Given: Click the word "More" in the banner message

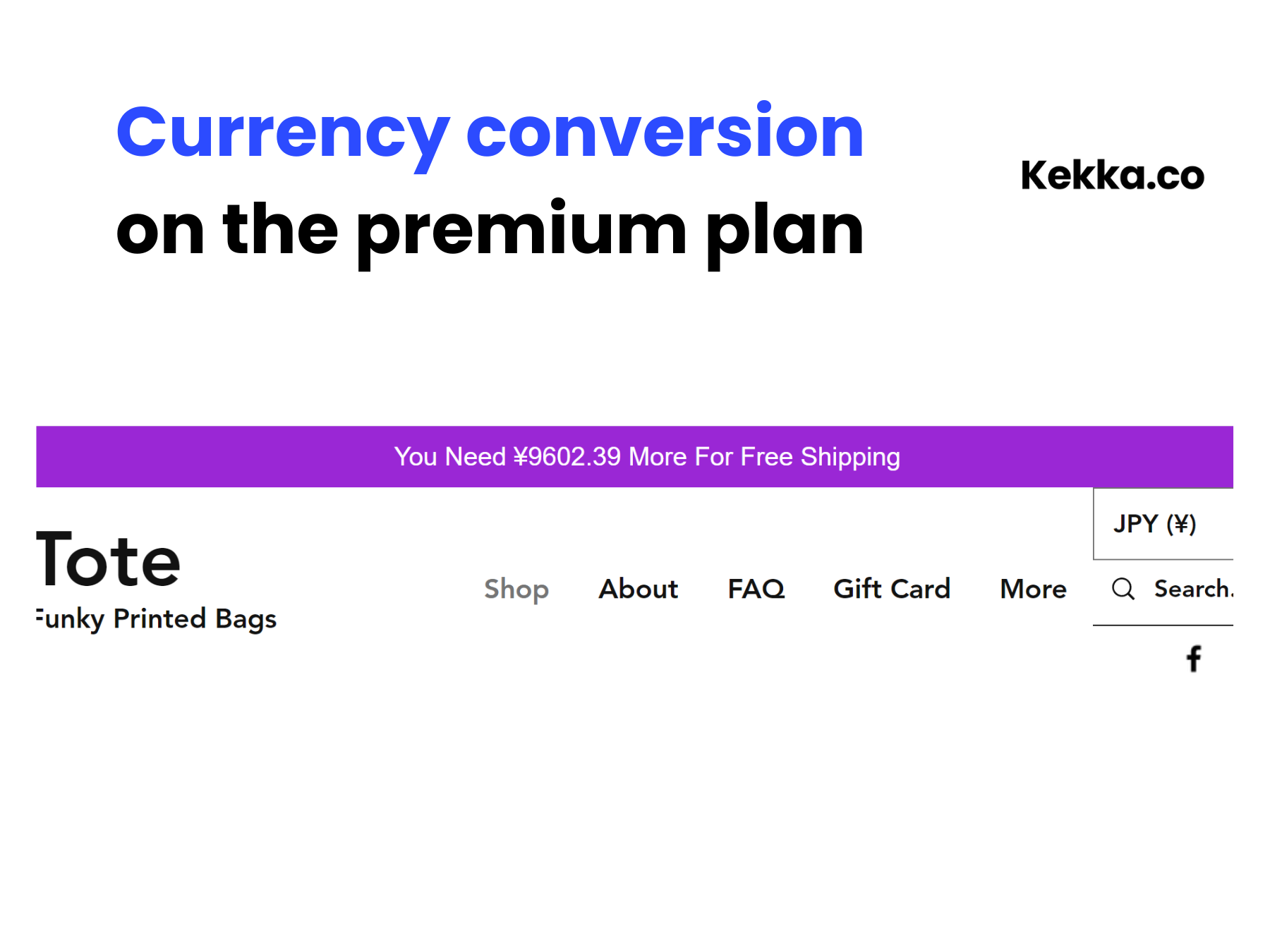Looking at the screenshot, I should coord(658,457).
